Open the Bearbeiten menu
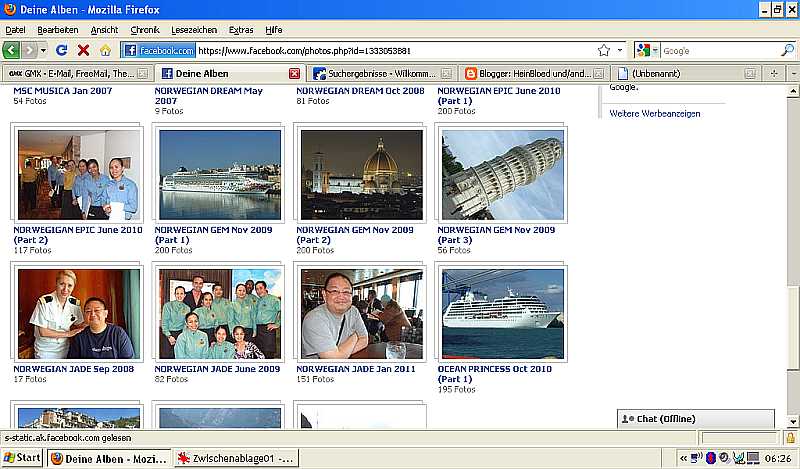 click(58, 30)
